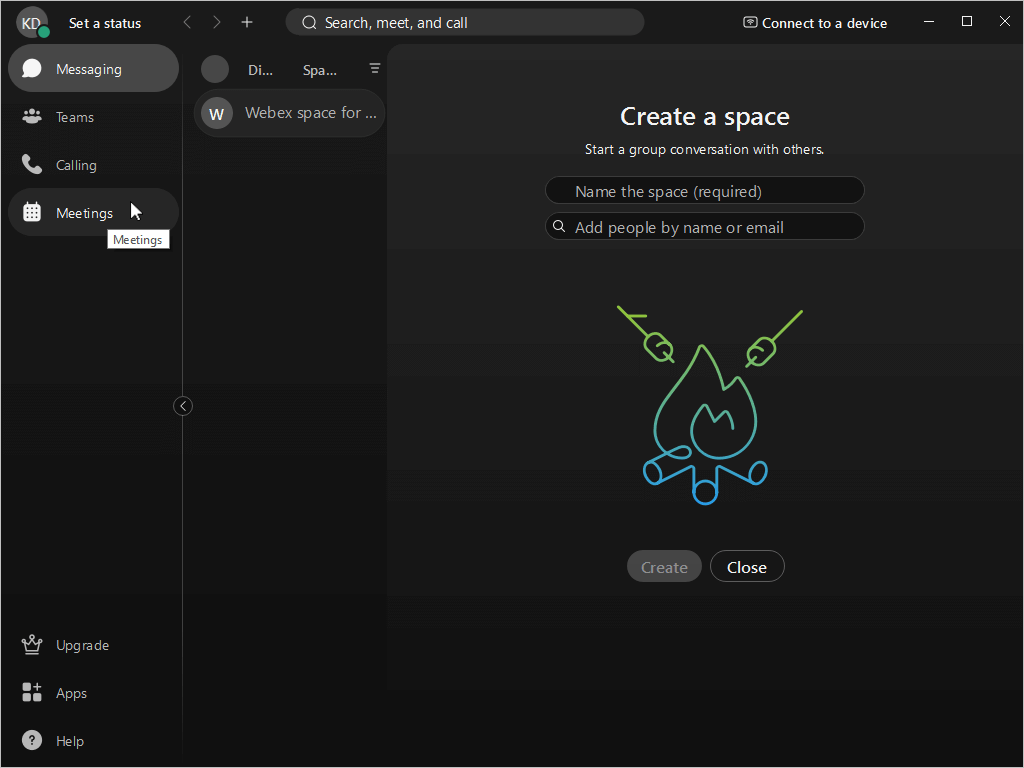Go back with the left arrow
The image size is (1024, 768).
click(x=187, y=22)
